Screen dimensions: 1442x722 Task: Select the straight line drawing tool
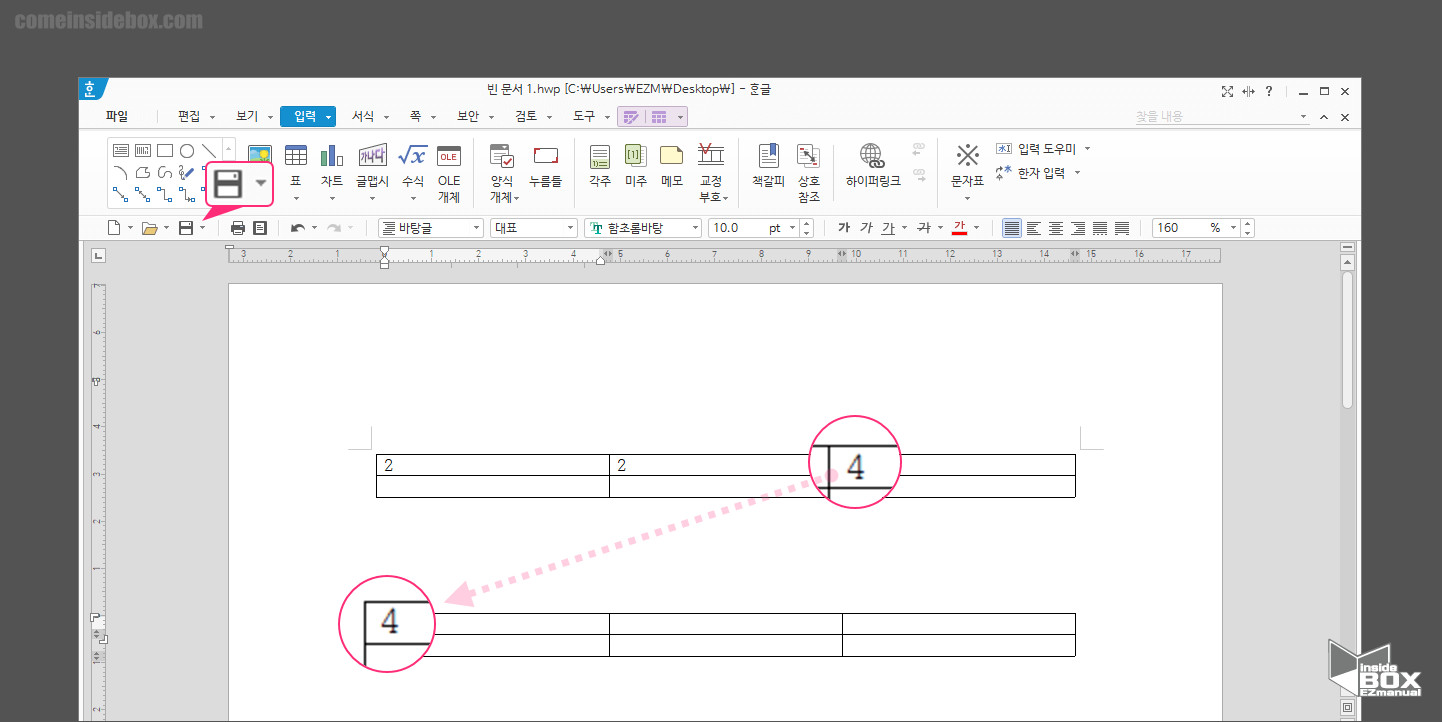[x=208, y=151]
